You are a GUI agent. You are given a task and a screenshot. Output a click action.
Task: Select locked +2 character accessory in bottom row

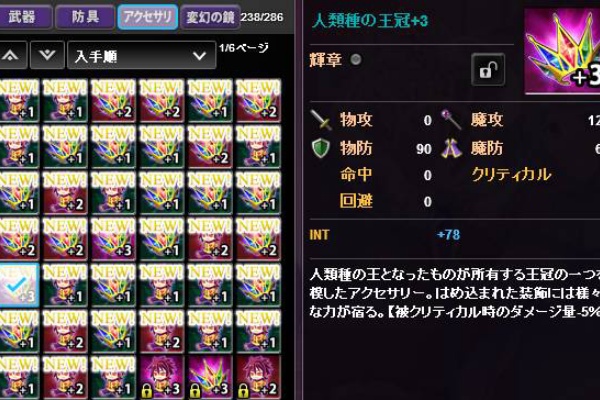(x=258, y=377)
